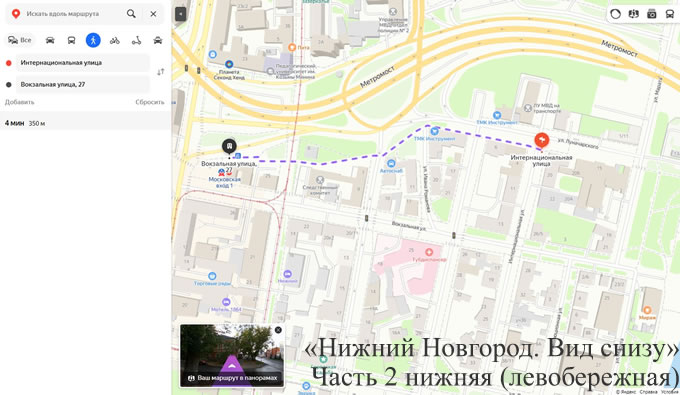The height and width of the screenshot is (395, 680).
Task: Edit the 'Интернациональная улица' start point field
Action: coord(83,63)
